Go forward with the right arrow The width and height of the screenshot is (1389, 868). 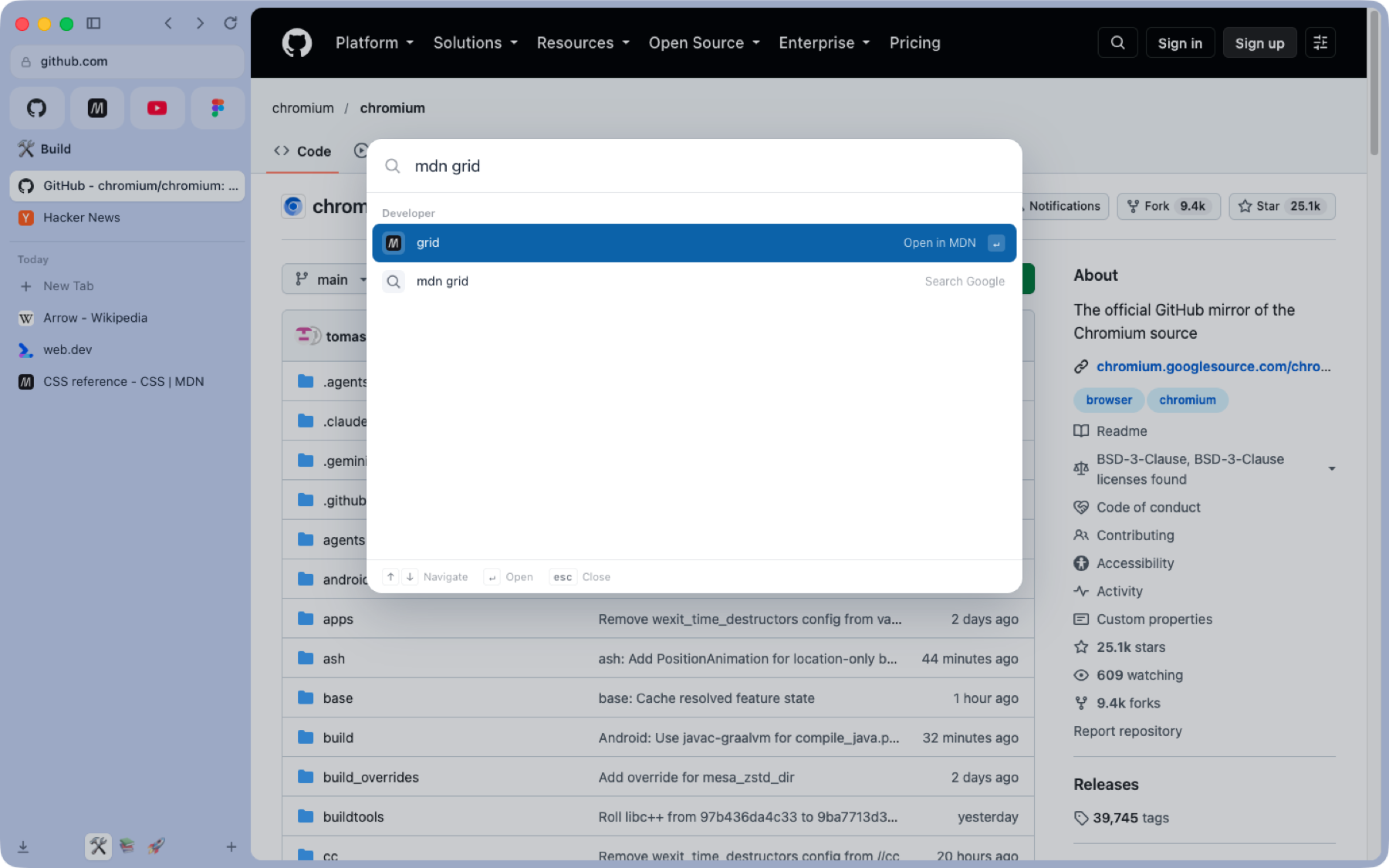pos(200,23)
